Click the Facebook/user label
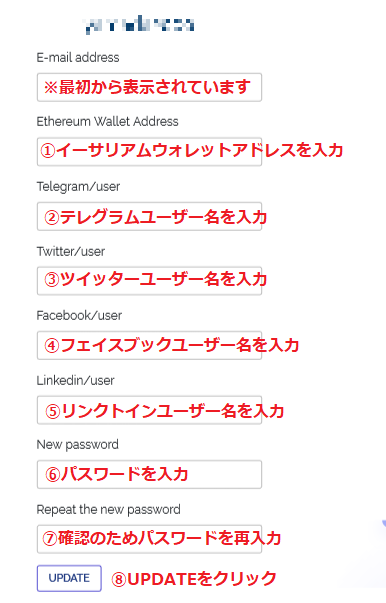The image size is (386, 603). click(x=79, y=316)
